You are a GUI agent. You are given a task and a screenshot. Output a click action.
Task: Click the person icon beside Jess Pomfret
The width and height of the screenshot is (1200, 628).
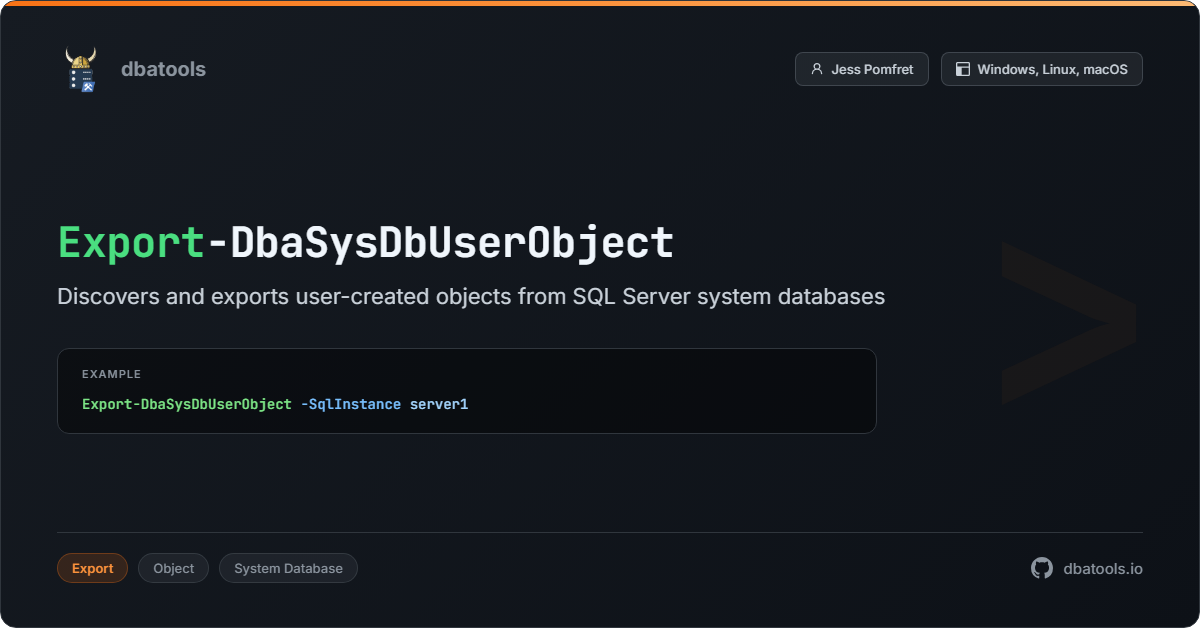pos(817,69)
